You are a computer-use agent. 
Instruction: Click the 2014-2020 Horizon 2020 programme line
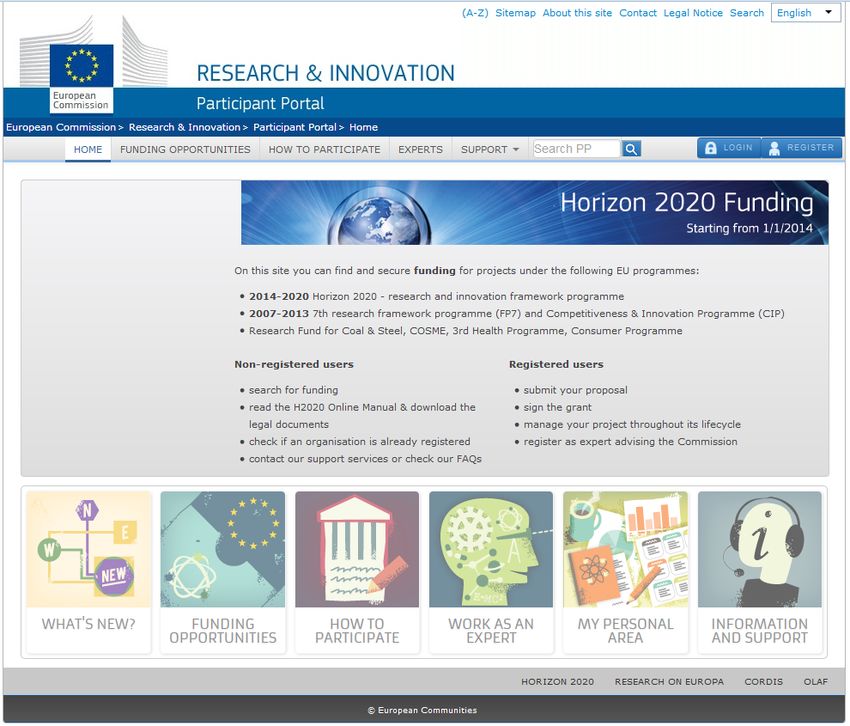(436, 297)
